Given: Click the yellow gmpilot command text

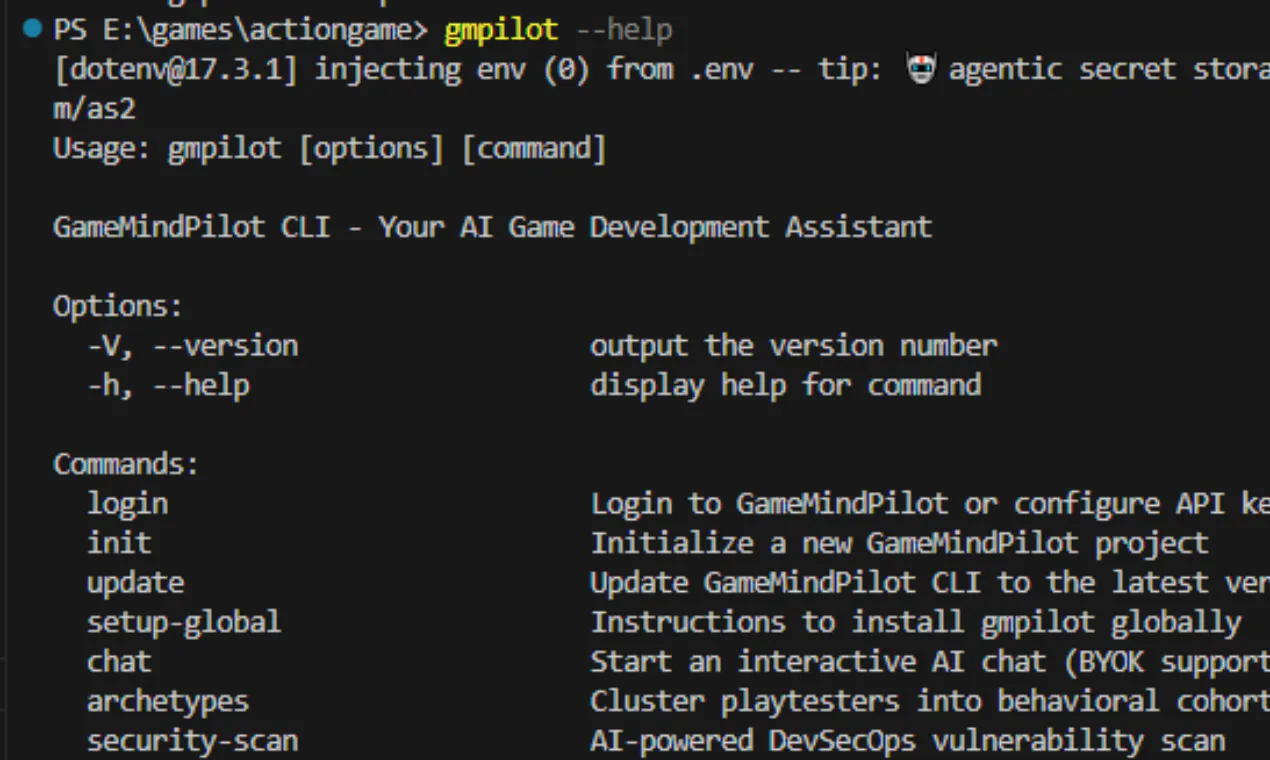Looking at the screenshot, I should [x=500, y=30].
